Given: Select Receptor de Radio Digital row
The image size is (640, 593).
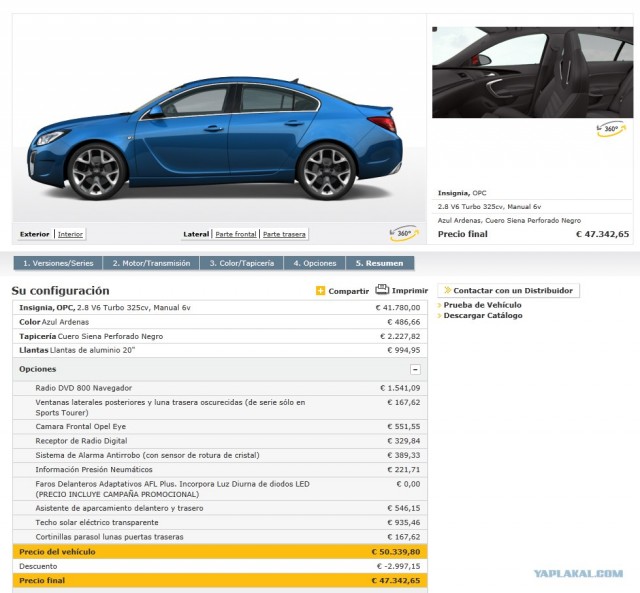Looking at the screenshot, I should tap(220, 441).
